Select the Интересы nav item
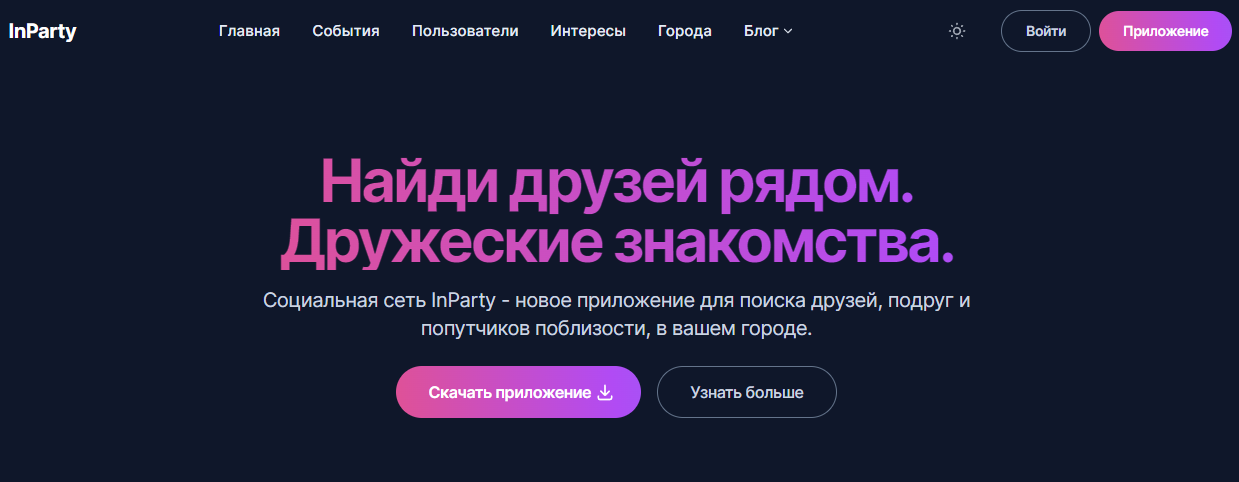This screenshot has height=482, width=1239. [588, 31]
